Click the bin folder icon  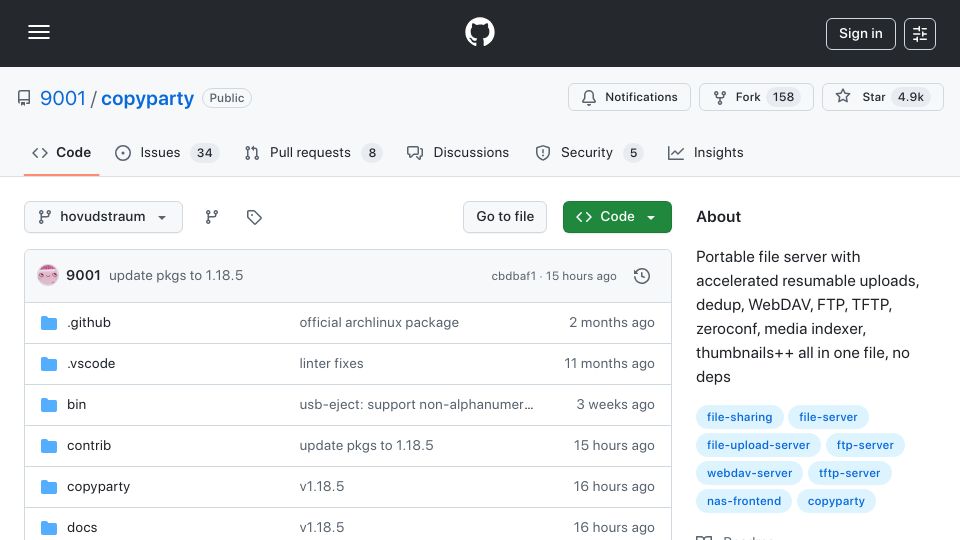[x=49, y=405]
